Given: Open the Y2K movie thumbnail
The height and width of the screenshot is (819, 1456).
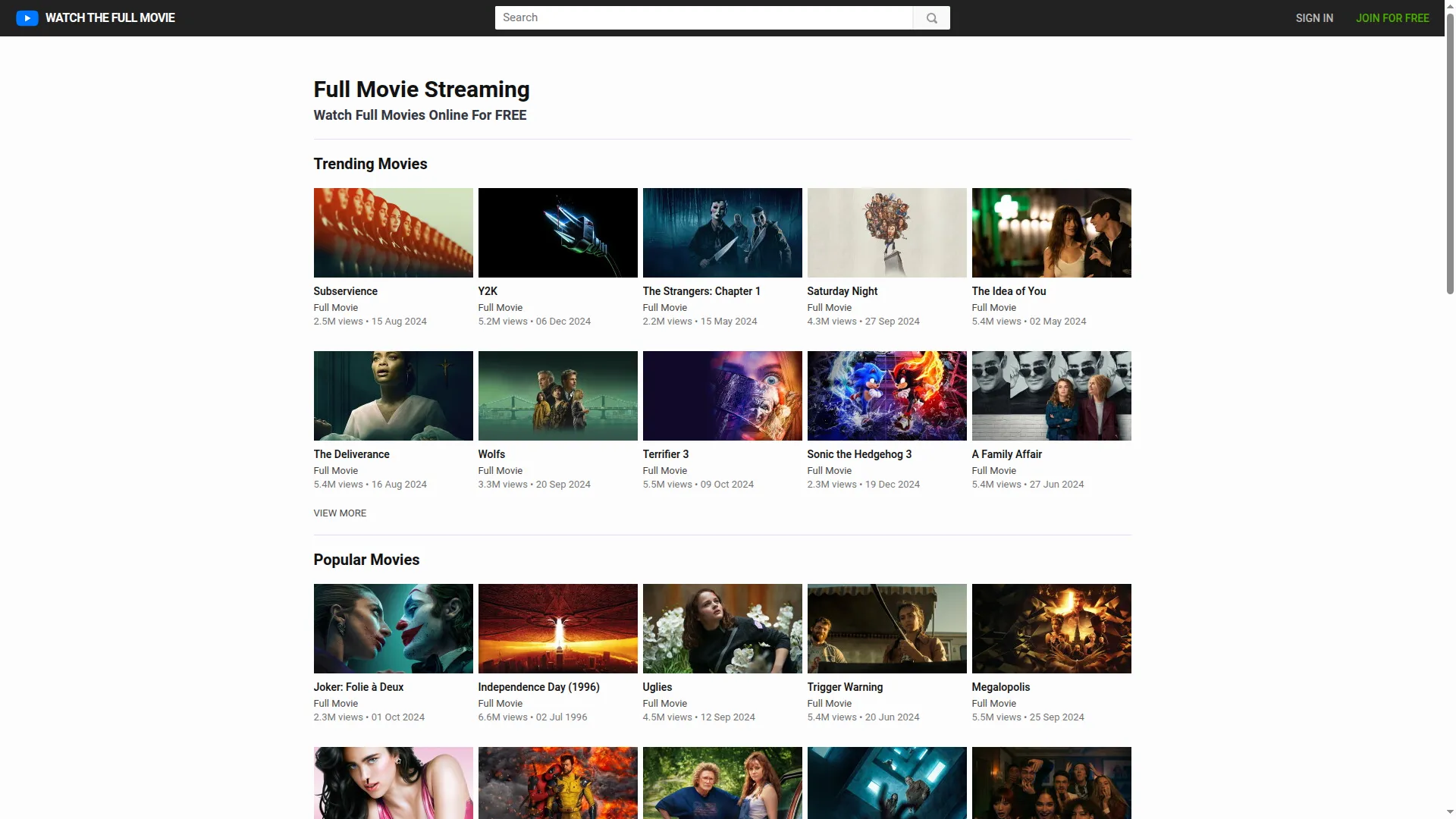Looking at the screenshot, I should [x=557, y=233].
